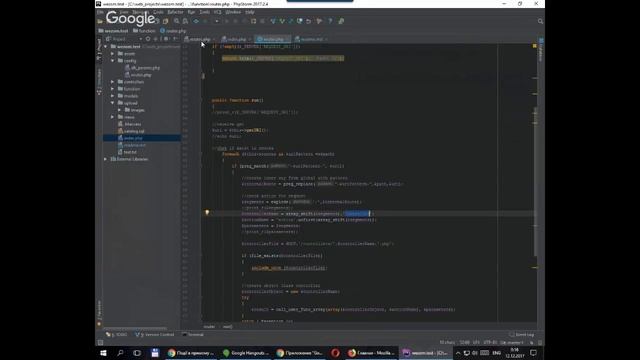
Task: Click the router.php breadcrumb in navigation bar
Action: 173,31
